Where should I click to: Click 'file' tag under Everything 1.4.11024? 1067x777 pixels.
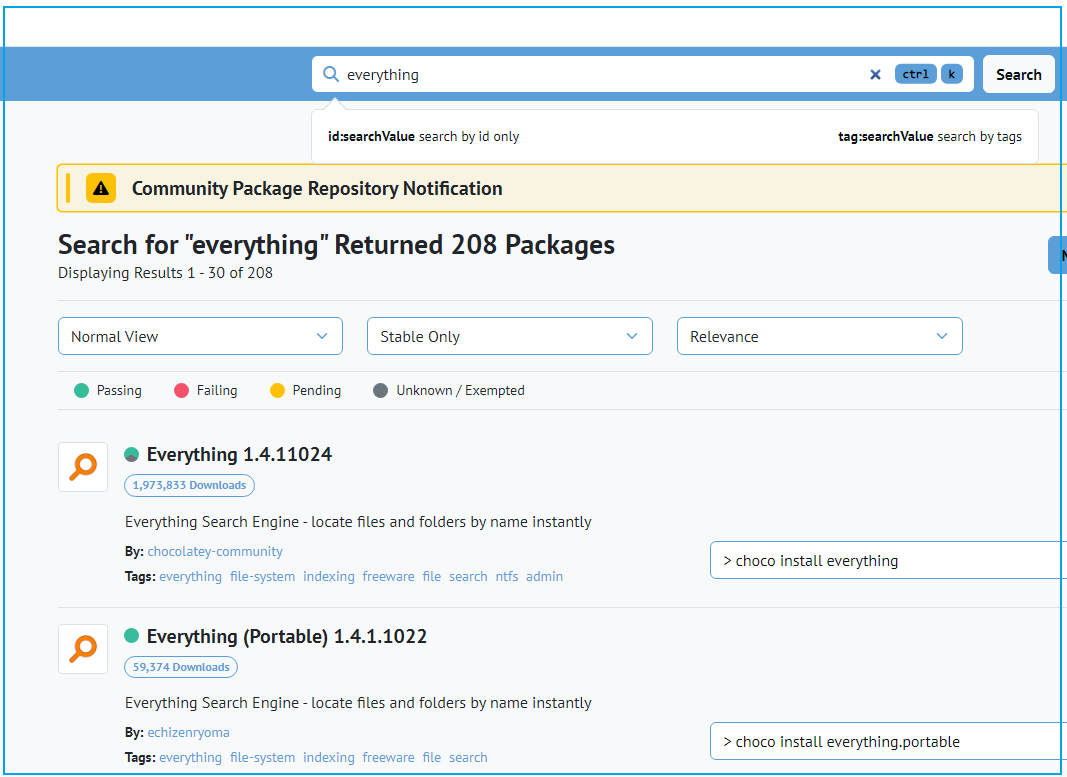point(431,576)
